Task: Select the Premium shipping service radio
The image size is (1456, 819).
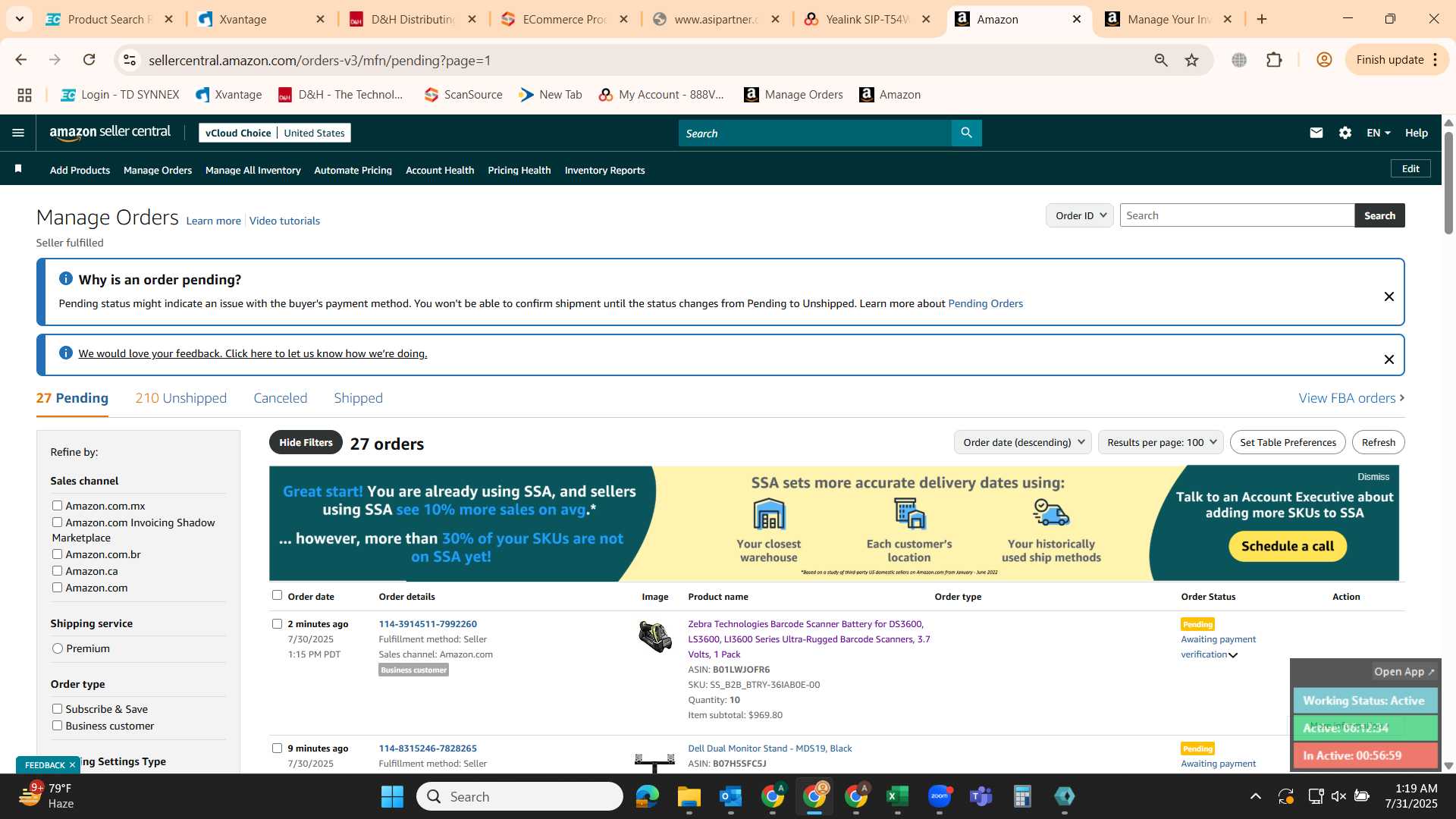Action: 58,648
